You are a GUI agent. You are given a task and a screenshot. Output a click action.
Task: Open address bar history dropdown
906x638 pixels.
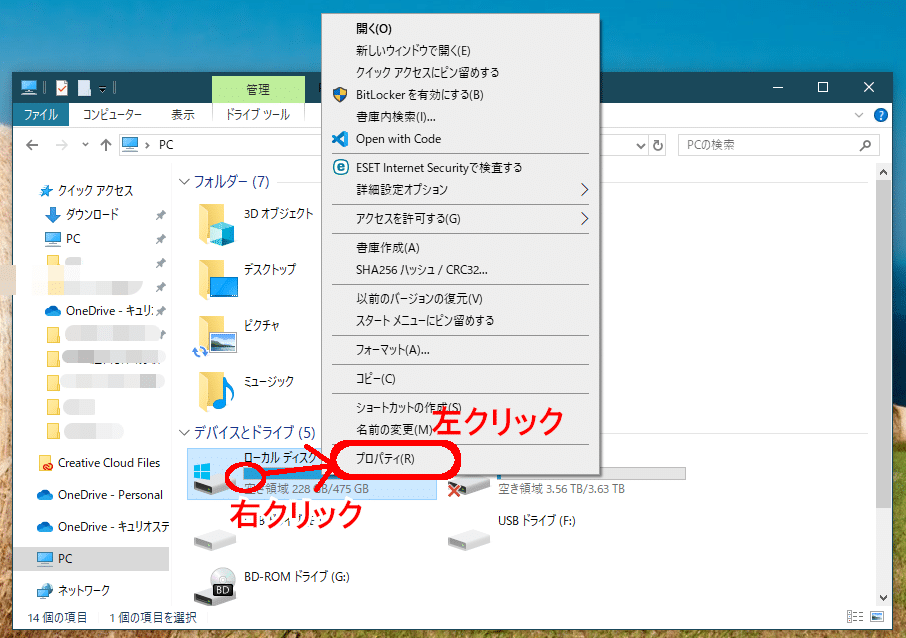[x=641, y=146]
